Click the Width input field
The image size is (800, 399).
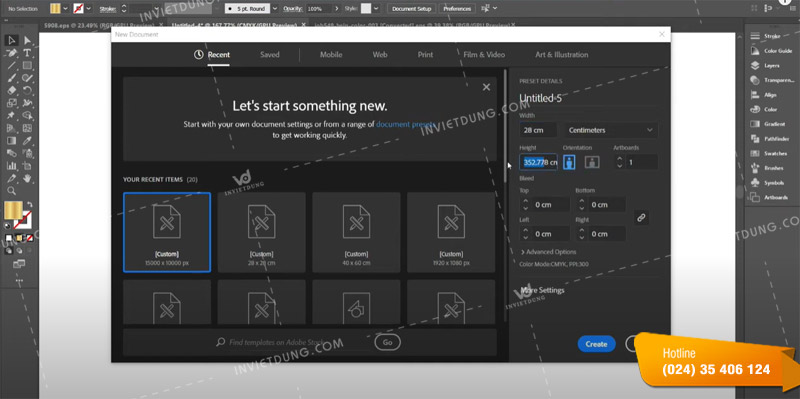pos(538,130)
